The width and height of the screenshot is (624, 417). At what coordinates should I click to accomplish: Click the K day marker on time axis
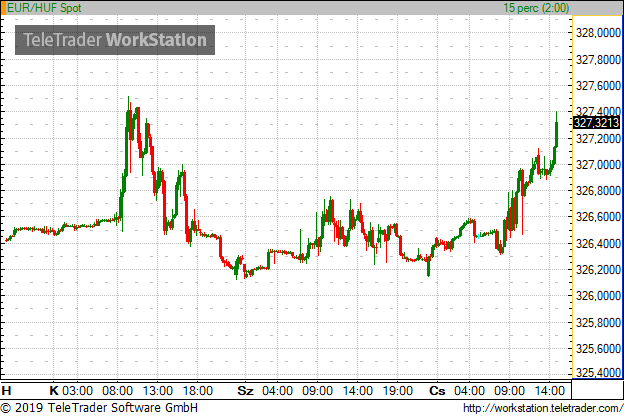pyautogui.click(x=54, y=391)
